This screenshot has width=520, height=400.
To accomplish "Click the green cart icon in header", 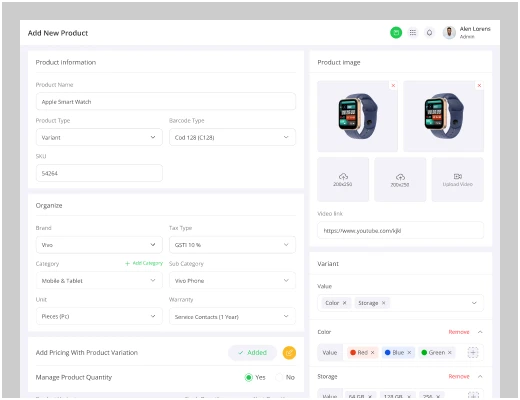I will pyautogui.click(x=396, y=33).
